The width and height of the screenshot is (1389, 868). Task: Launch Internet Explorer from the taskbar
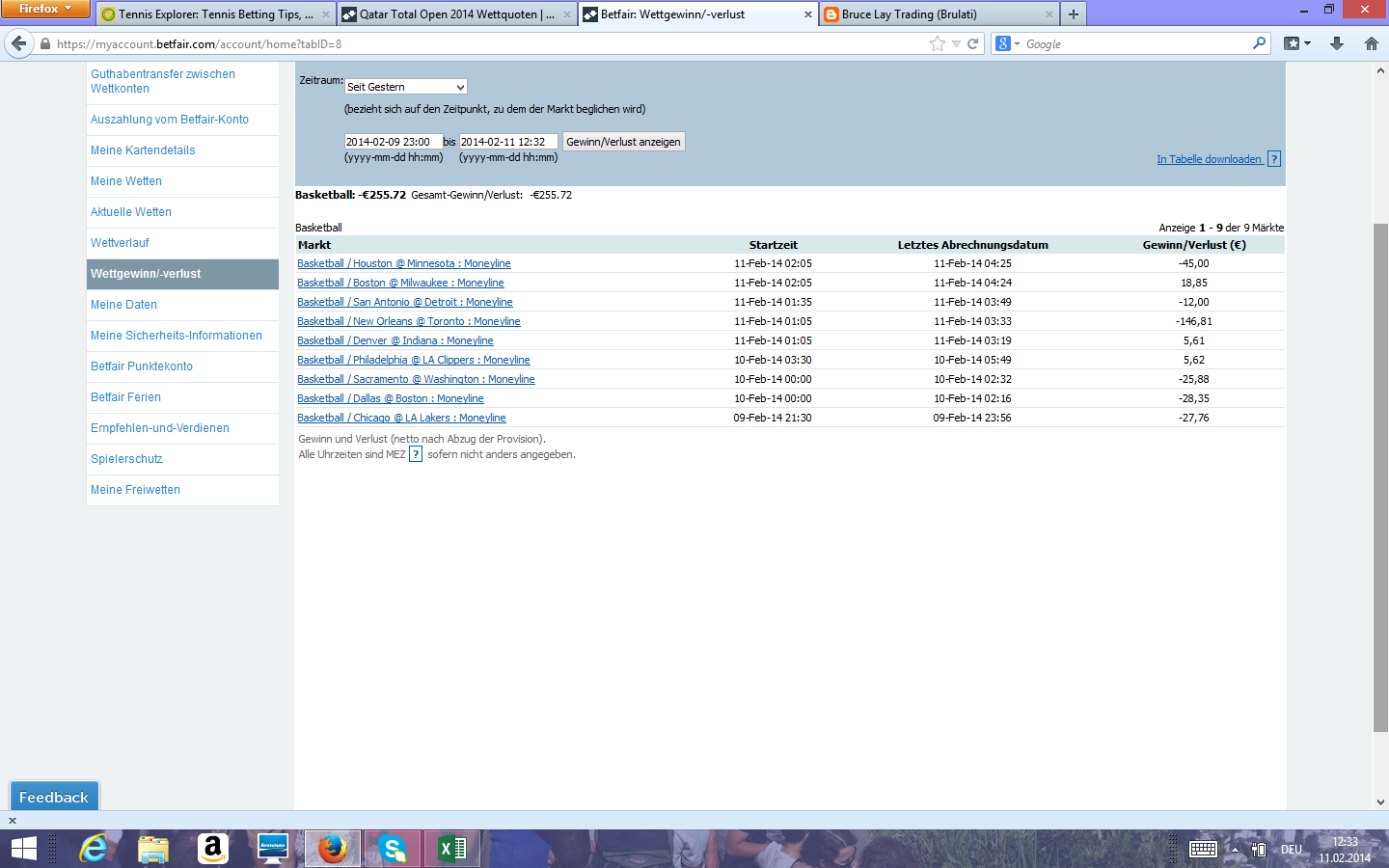94,849
